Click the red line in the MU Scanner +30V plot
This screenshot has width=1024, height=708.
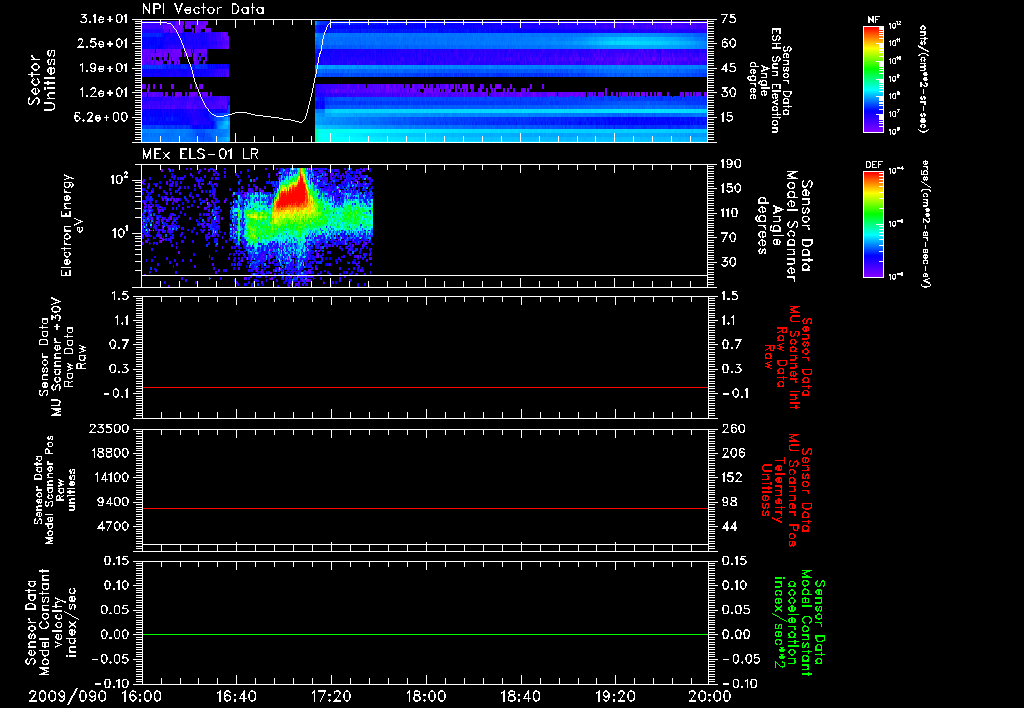point(424,387)
